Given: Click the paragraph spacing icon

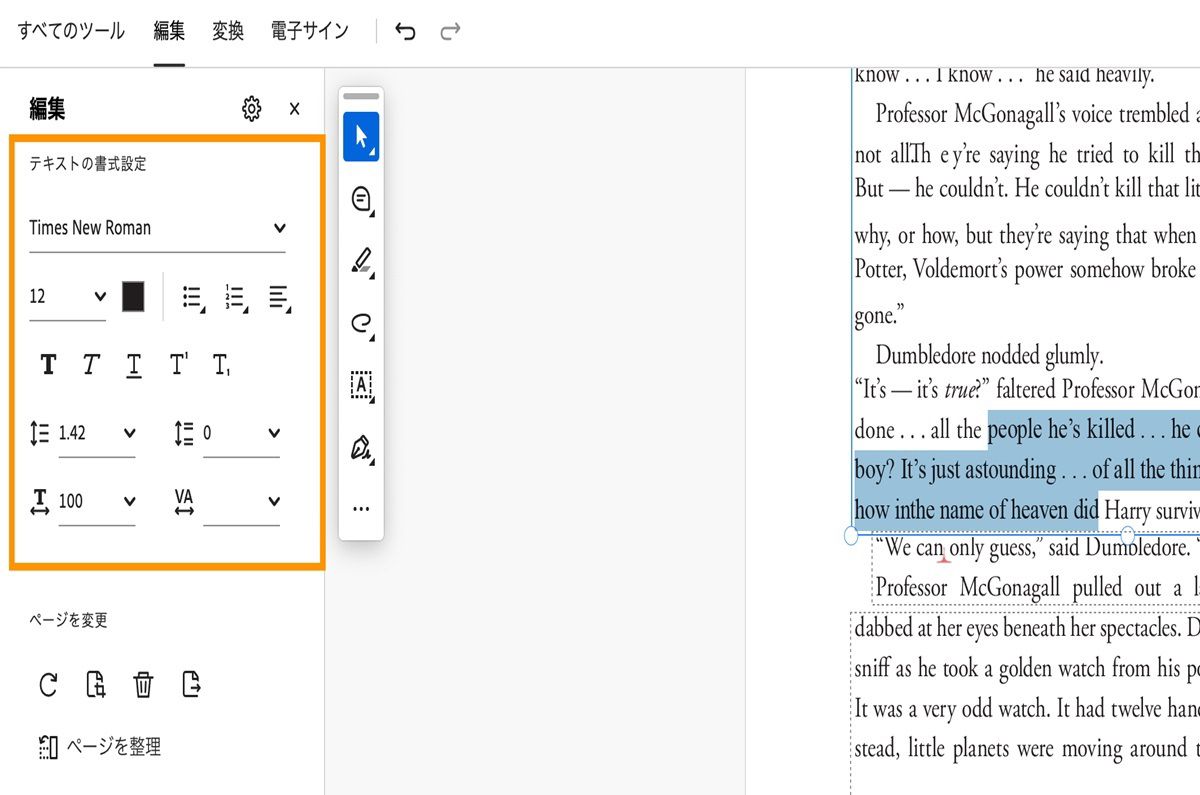Looking at the screenshot, I should coord(184,433).
